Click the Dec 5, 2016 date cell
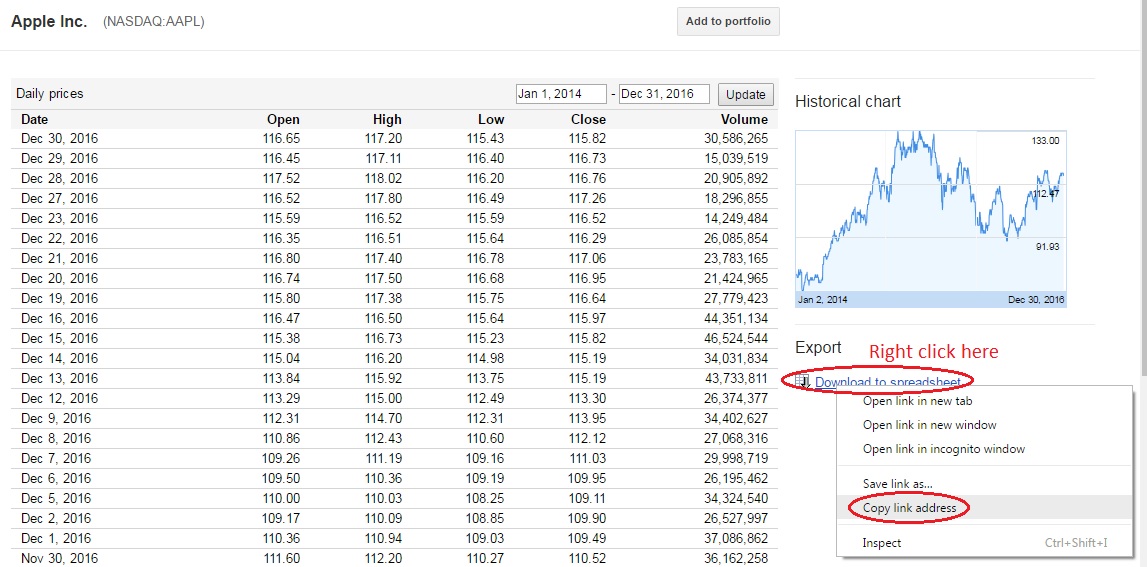Screen dimensions: 1147x567 click(56, 499)
